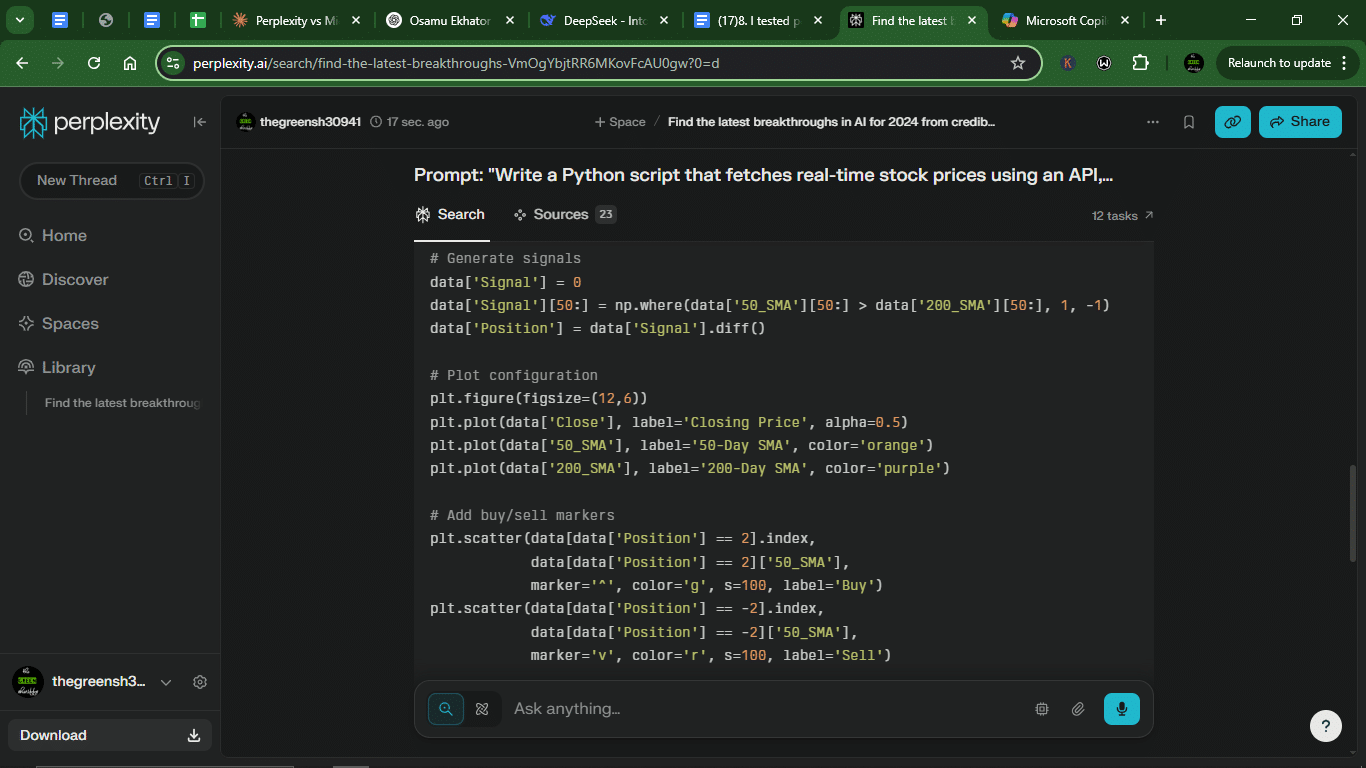Go back in the browser
This screenshot has width=1366, height=768.
[x=22, y=63]
